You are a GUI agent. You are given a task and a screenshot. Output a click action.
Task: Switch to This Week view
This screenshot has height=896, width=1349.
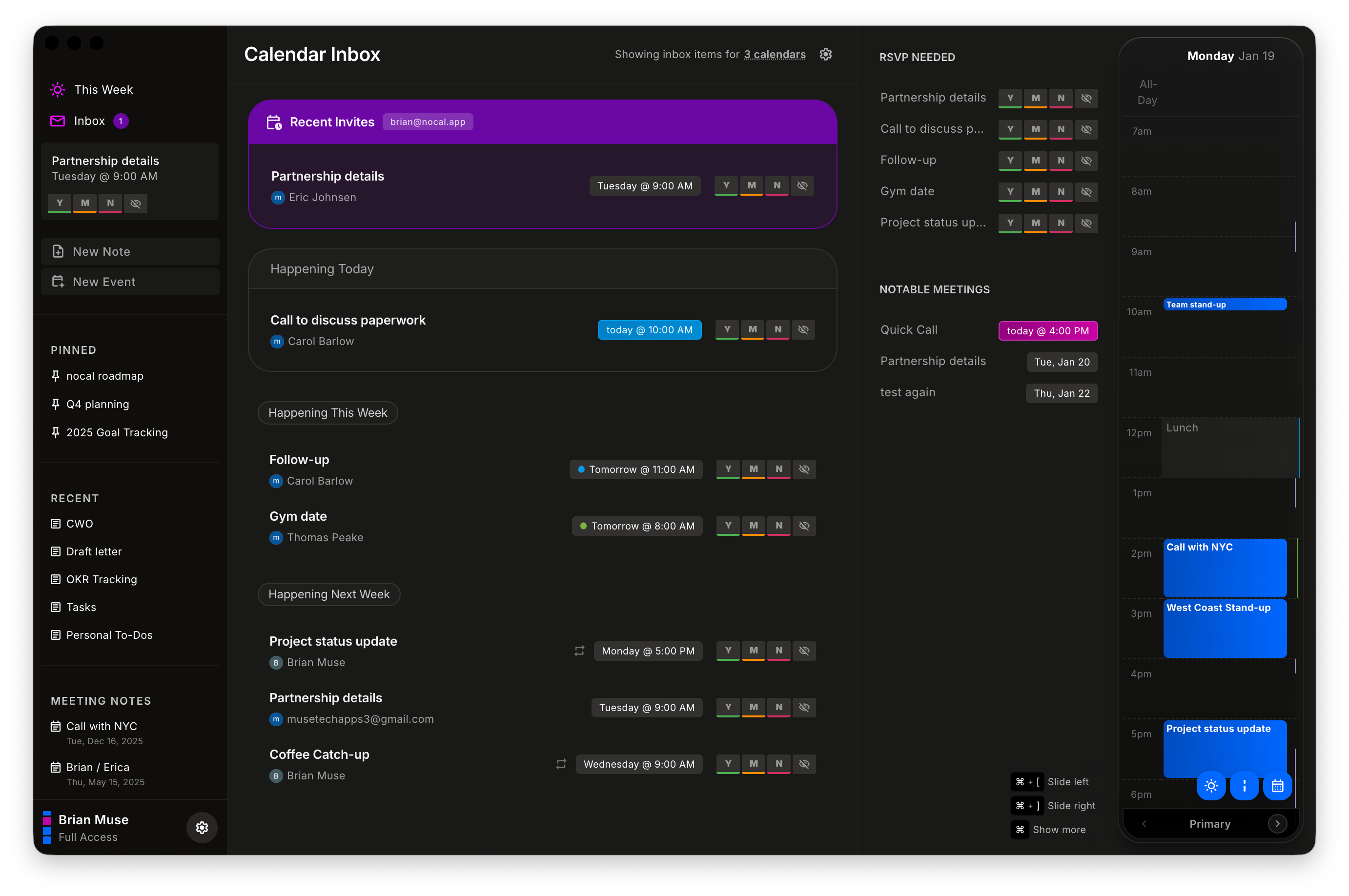[103, 90]
